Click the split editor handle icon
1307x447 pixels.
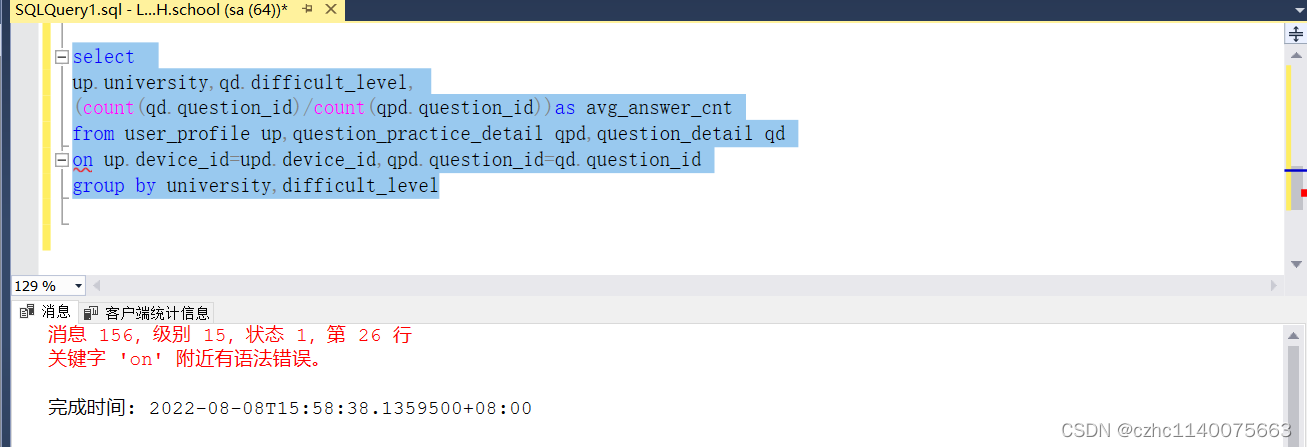[1295, 33]
